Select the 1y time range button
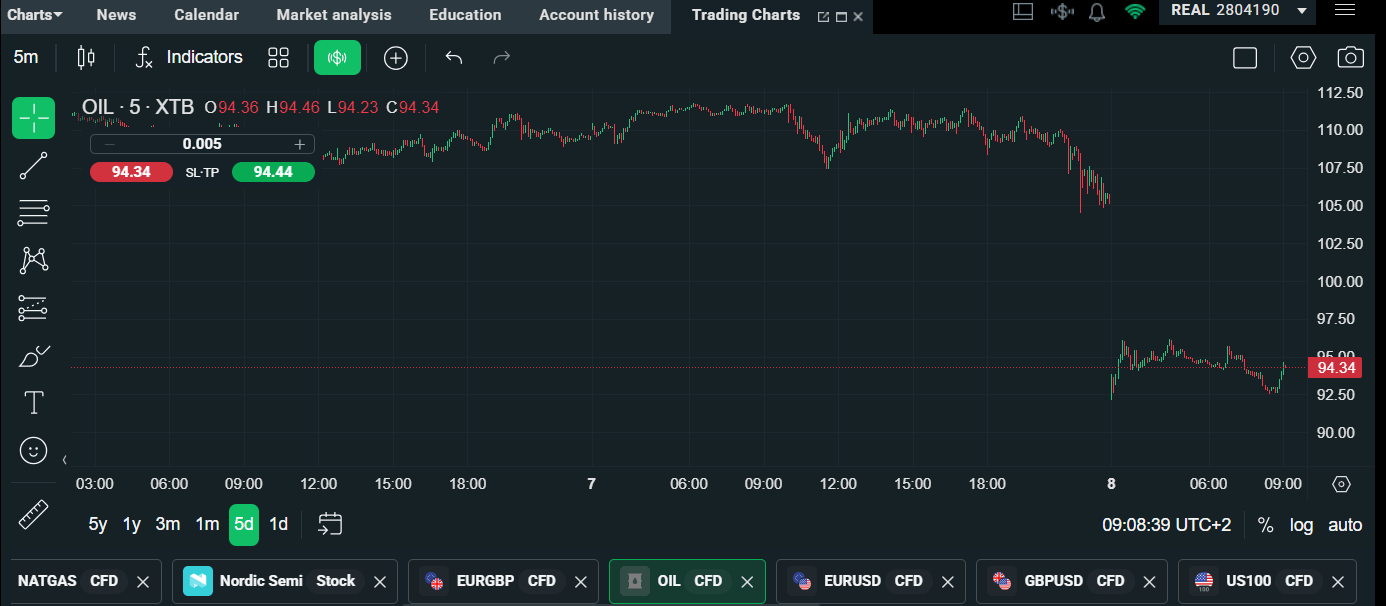This screenshot has width=1386, height=606. point(131,524)
